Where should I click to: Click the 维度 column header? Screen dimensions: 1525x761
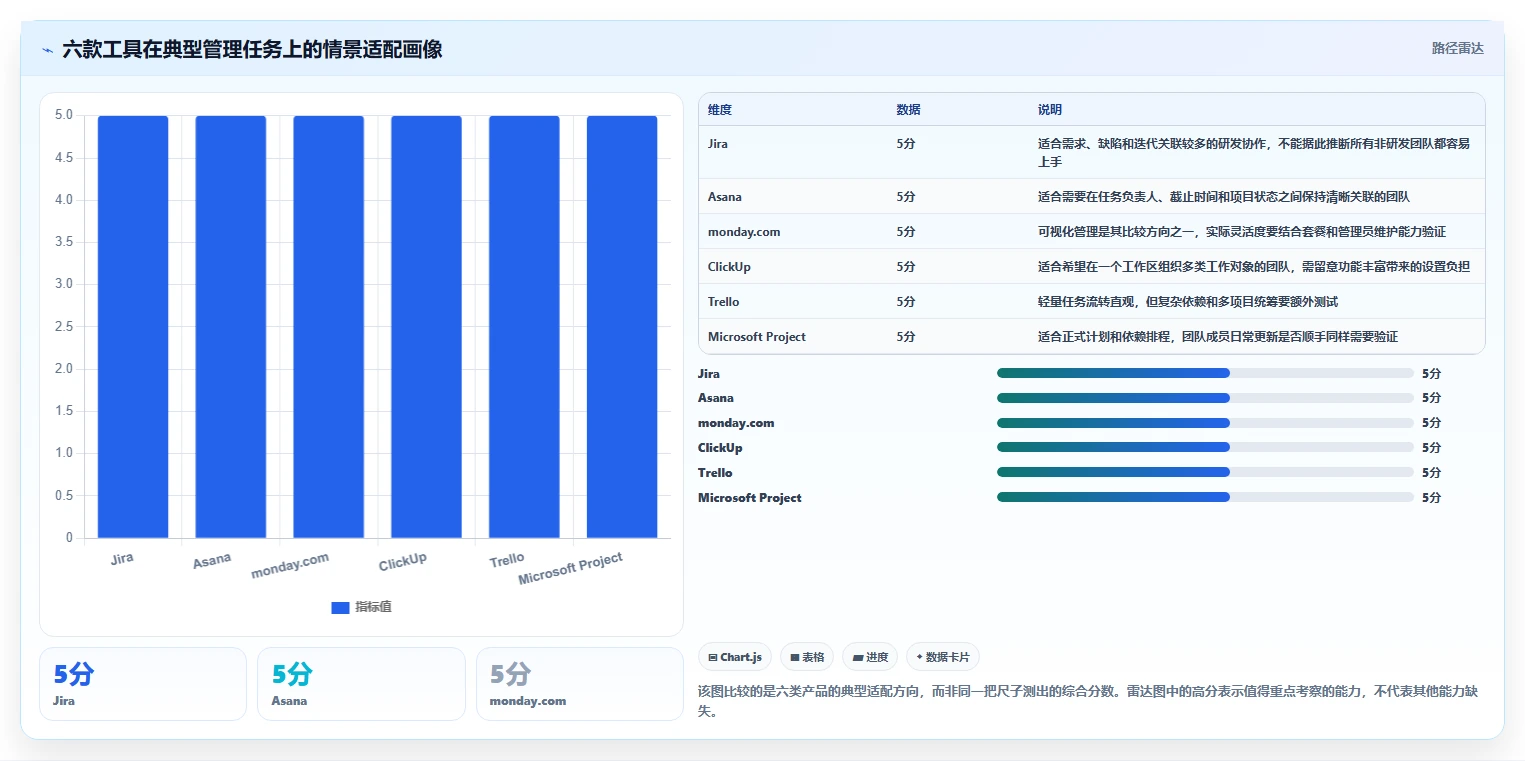(x=720, y=110)
